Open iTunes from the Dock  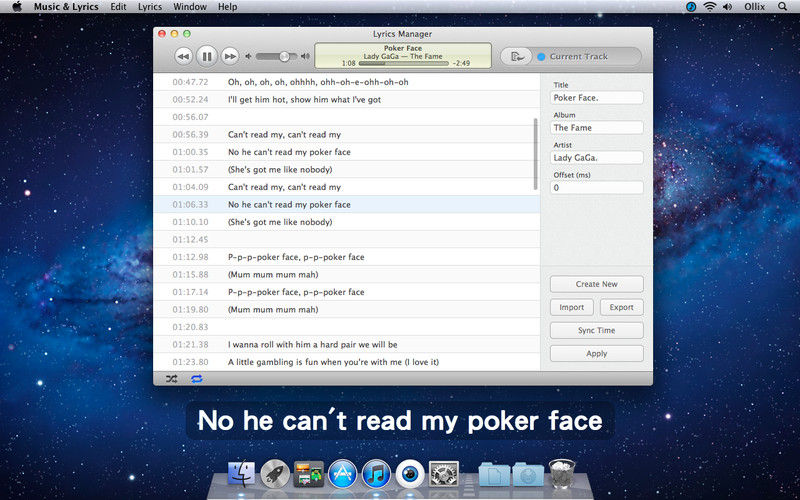[x=376, y=474]
